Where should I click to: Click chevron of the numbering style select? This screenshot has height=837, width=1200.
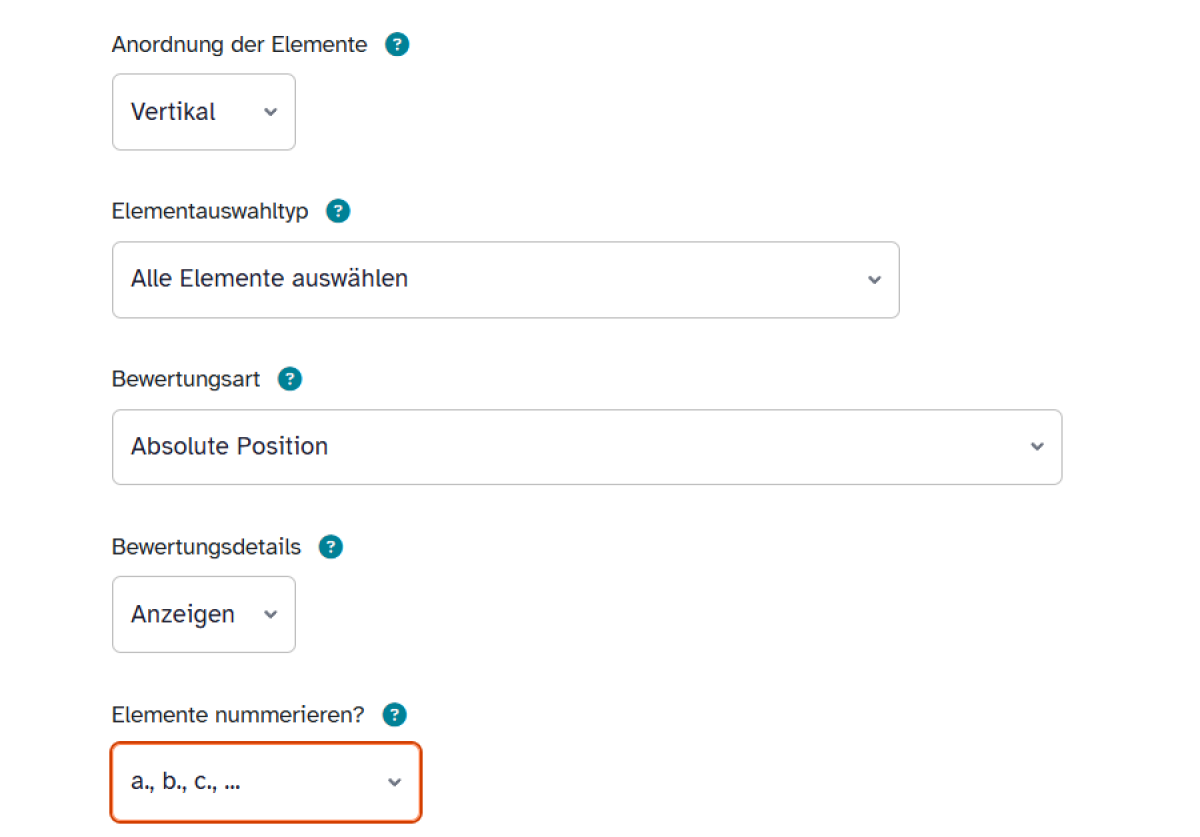(394, 782)
